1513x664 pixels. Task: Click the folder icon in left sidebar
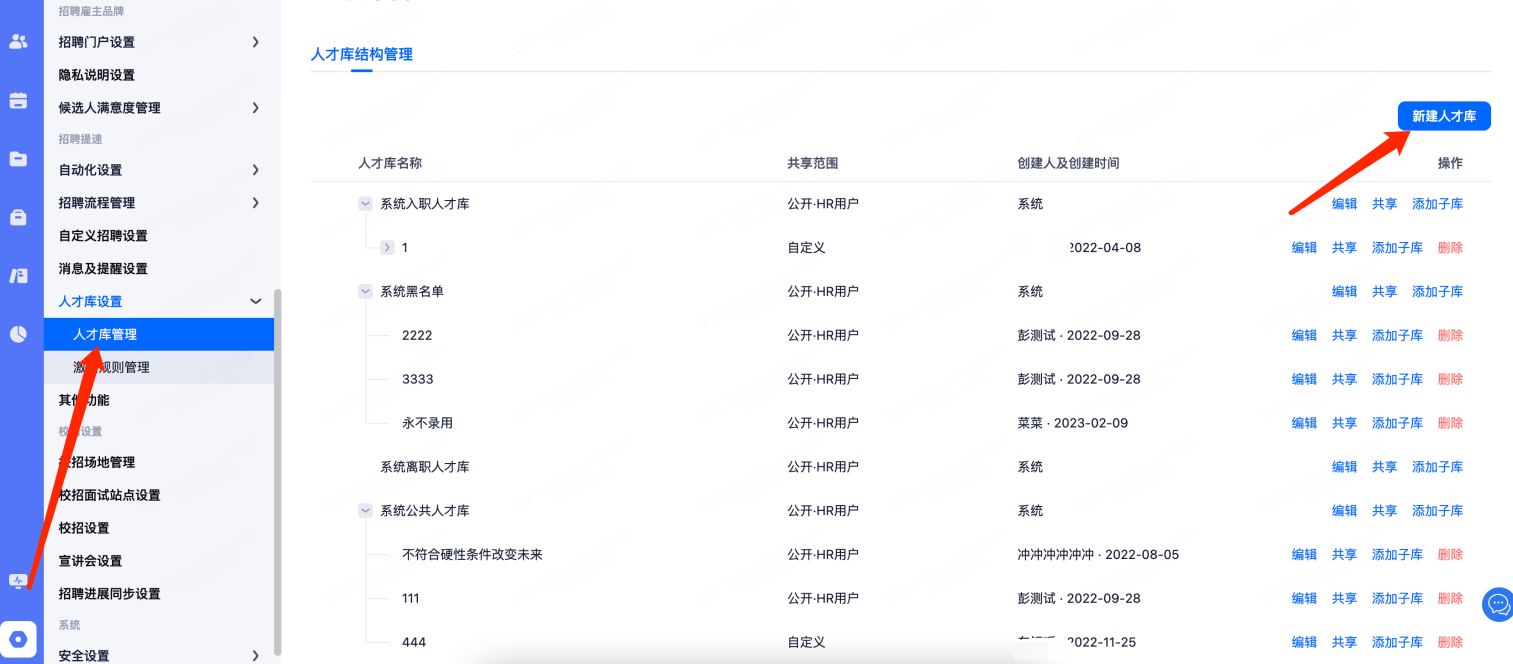(x=18, y=159)
